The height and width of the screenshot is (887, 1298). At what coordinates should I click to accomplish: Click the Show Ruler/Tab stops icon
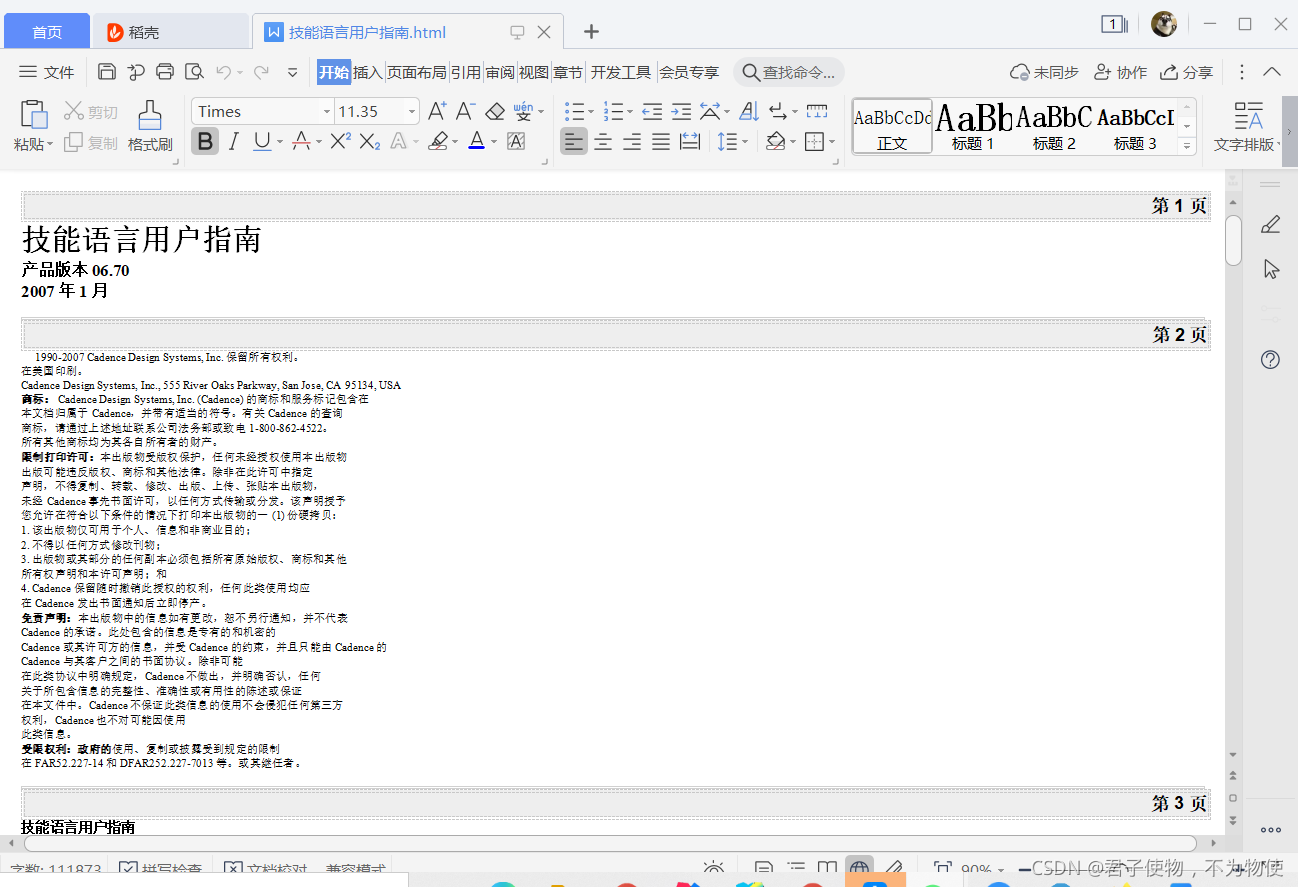[x=817, y=111]
